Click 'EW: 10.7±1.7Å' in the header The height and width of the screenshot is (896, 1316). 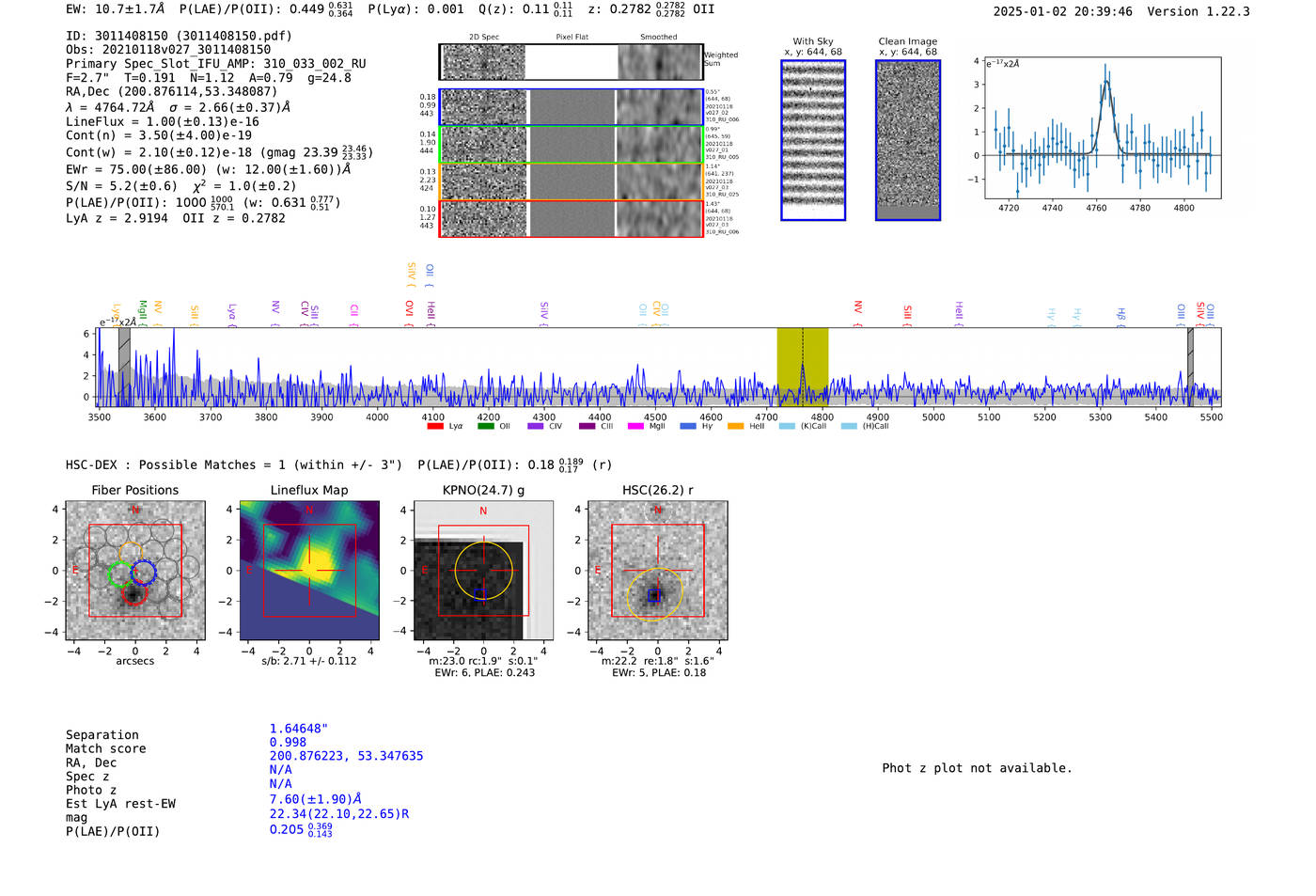[x=116, y=8]
